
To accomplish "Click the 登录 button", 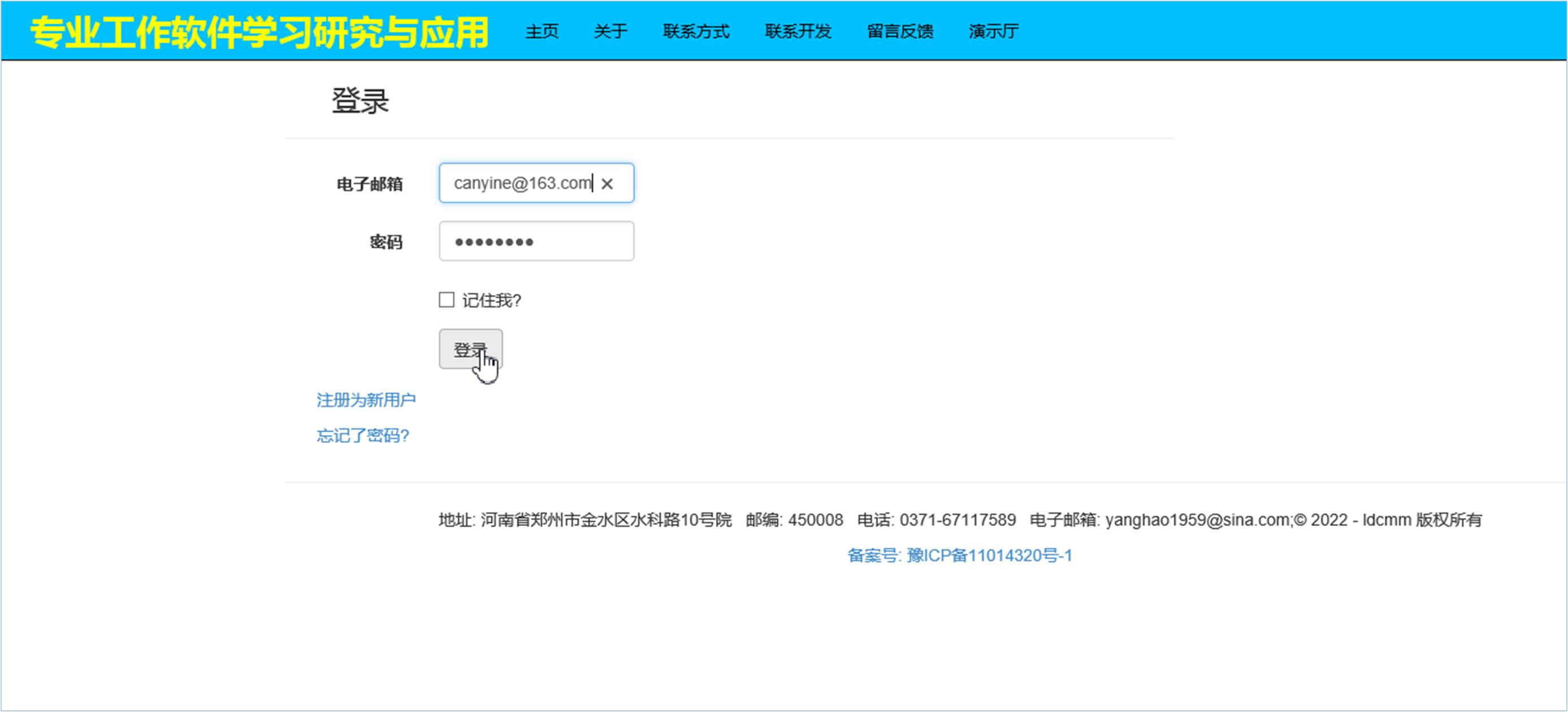I will click(x=470, y=349).
